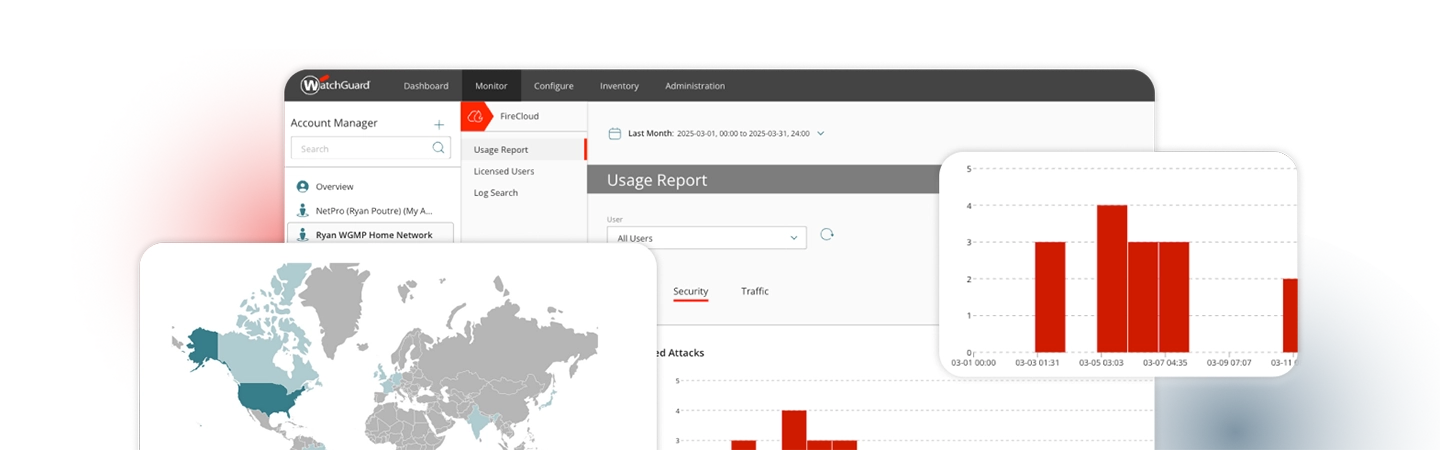Click the 03-05 03:03 axis label
1440x450 pixels.
1101,363
